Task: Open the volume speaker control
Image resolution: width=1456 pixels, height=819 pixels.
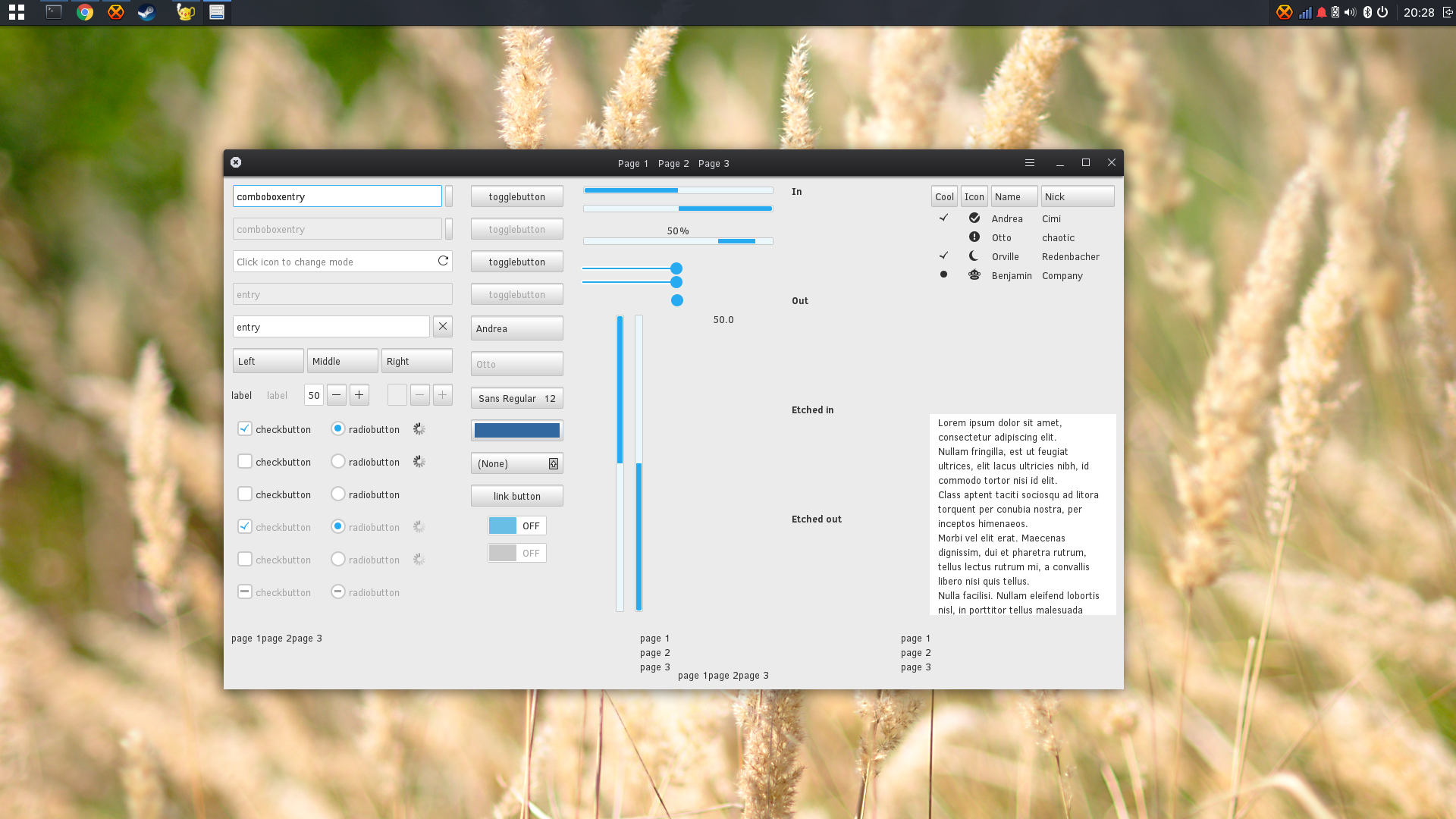Action: [x=1350, y=12]
